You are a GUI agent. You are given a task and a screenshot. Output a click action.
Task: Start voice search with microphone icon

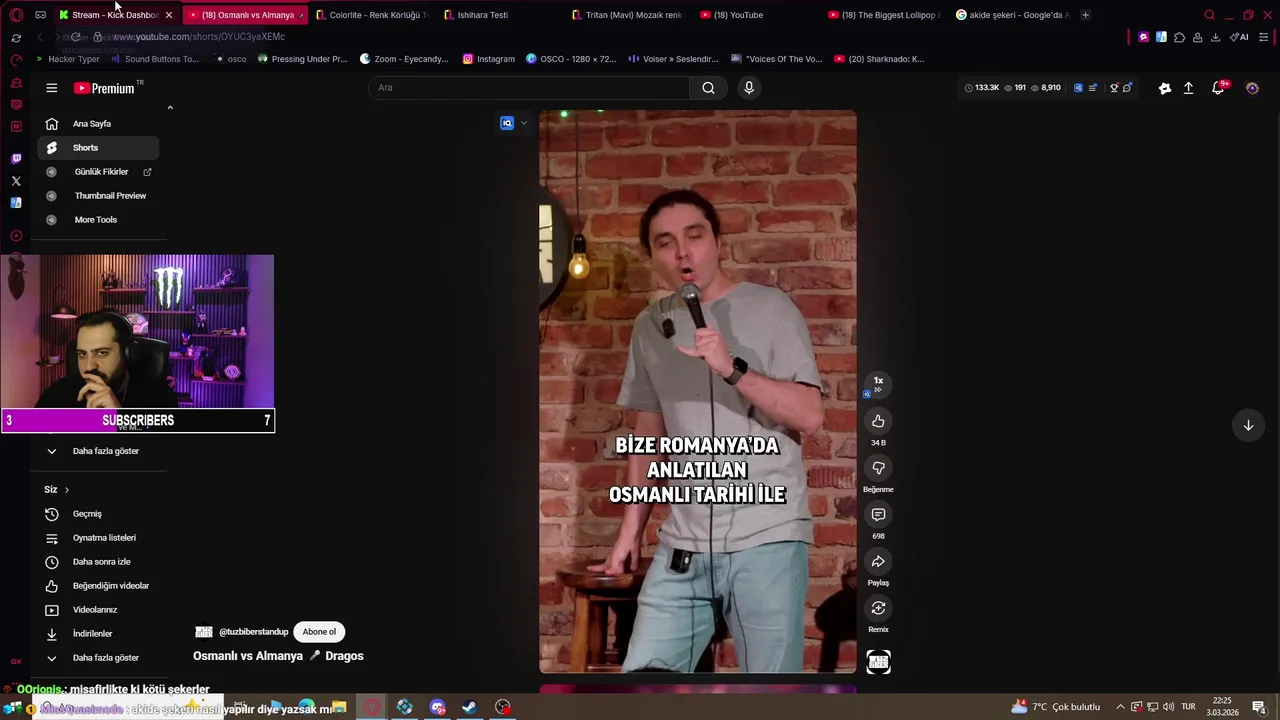tap(749, 88)
